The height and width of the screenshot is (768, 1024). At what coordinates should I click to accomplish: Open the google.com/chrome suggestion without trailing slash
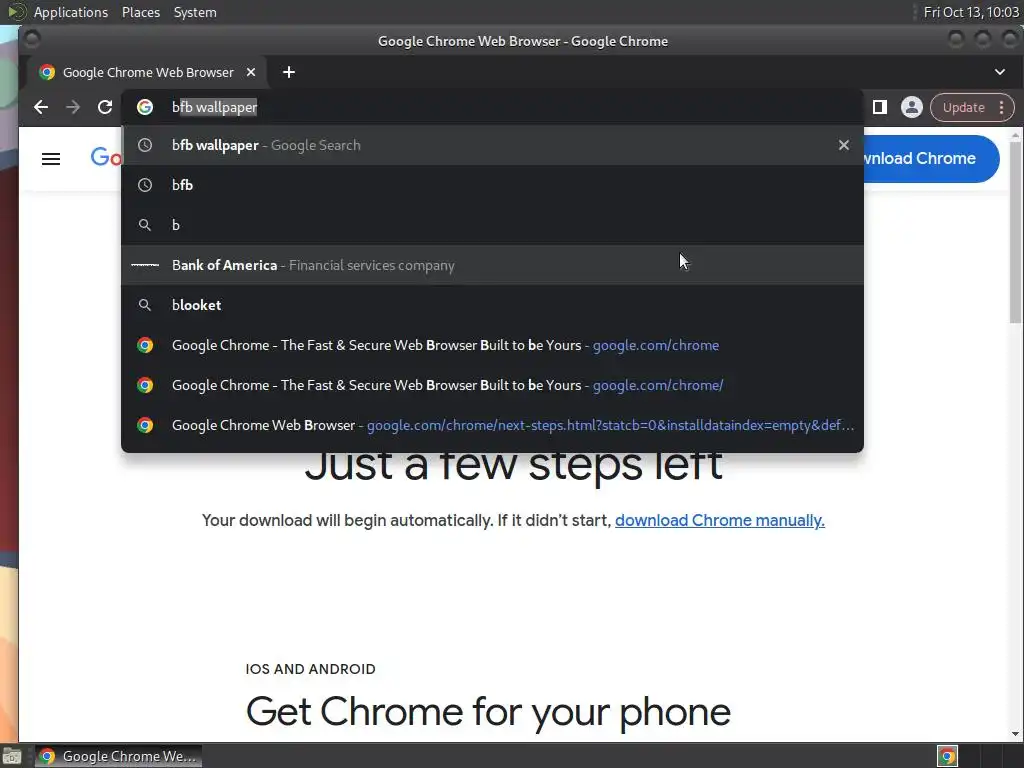pos(492,345)
